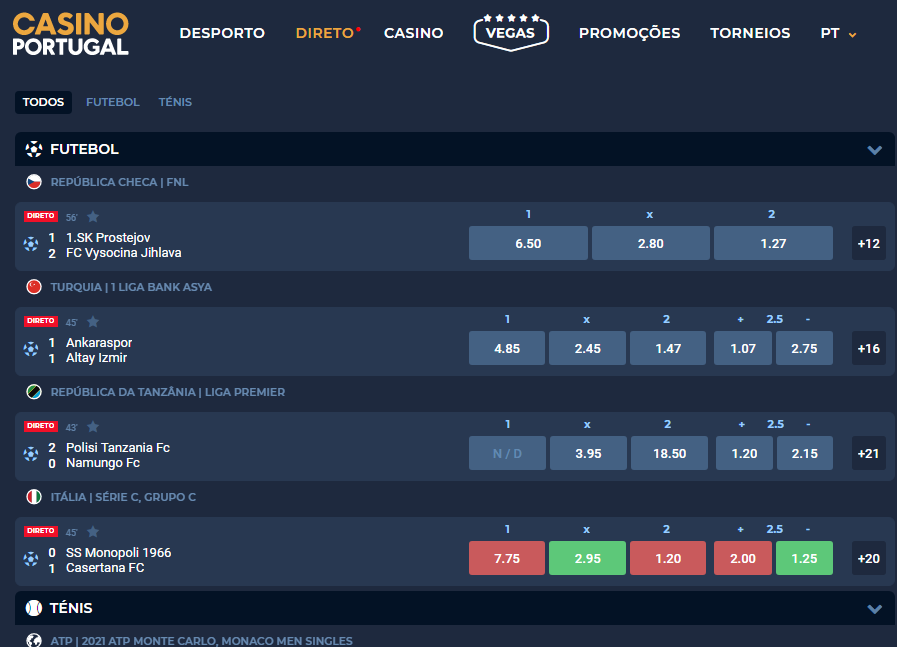Favorite the Ankaraspor match star
Viewport: 897px width, 647px height.
pos(93,321)
